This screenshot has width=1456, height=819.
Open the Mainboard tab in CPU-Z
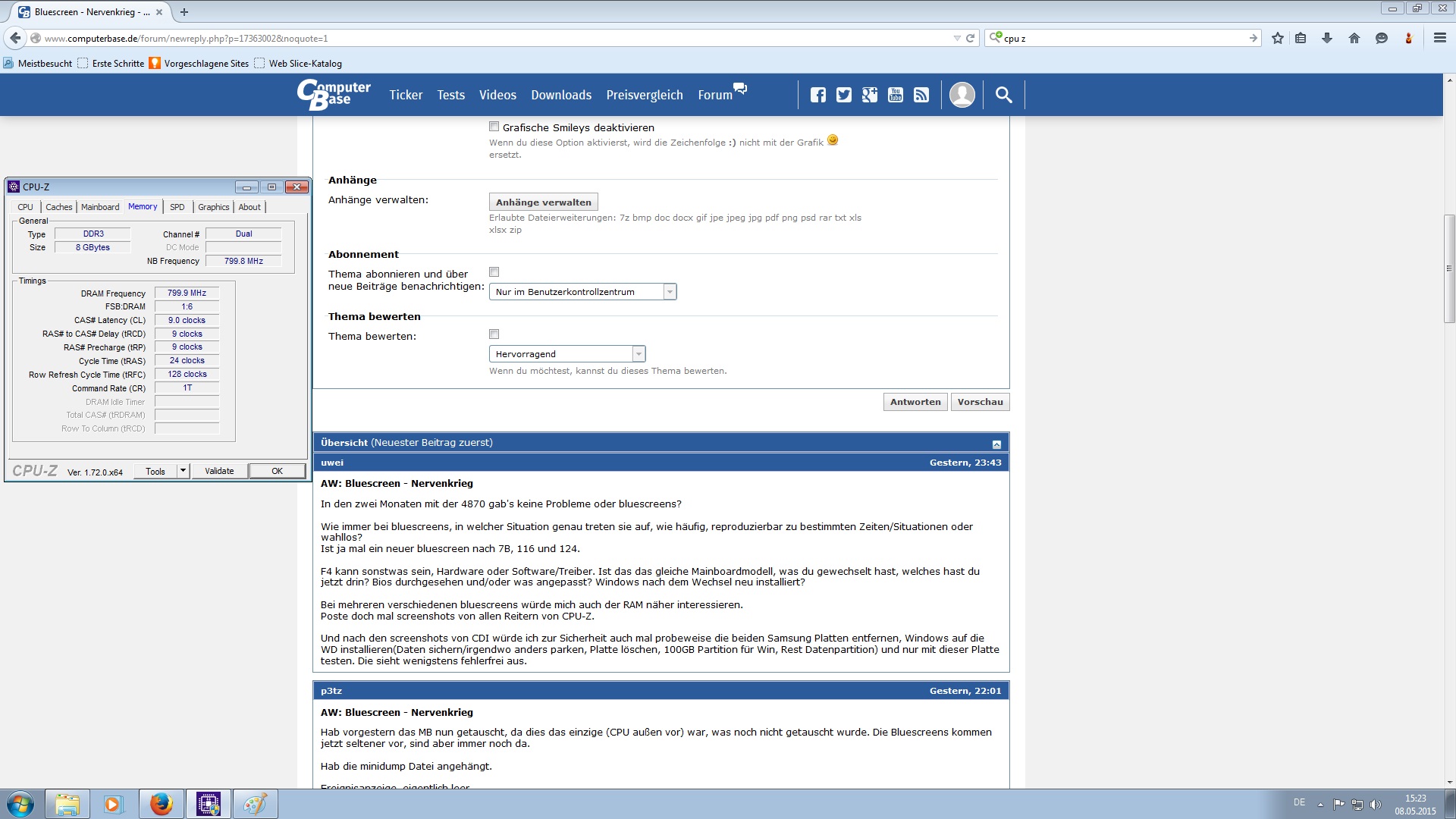coord(100,207)
